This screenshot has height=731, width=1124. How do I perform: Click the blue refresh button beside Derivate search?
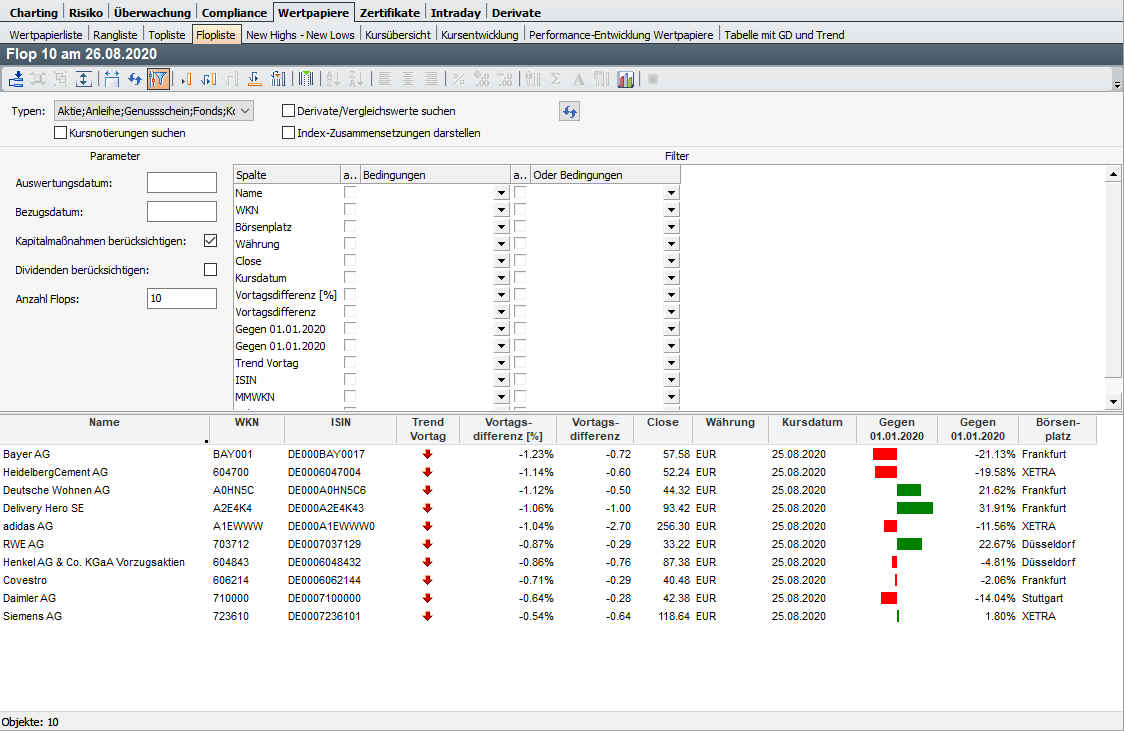pyautogui.click(x=569, y=111)
